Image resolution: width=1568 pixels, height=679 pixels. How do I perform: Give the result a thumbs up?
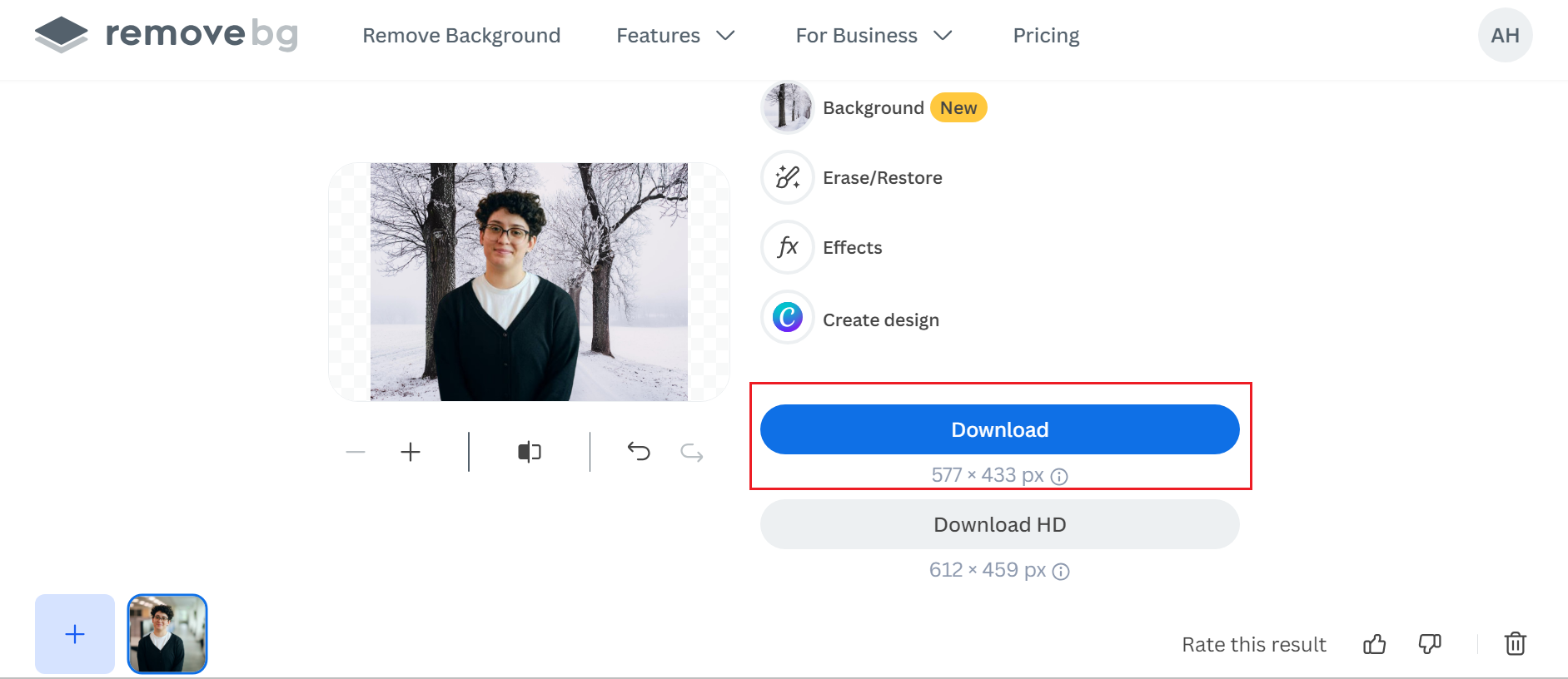coord(1375,644)
